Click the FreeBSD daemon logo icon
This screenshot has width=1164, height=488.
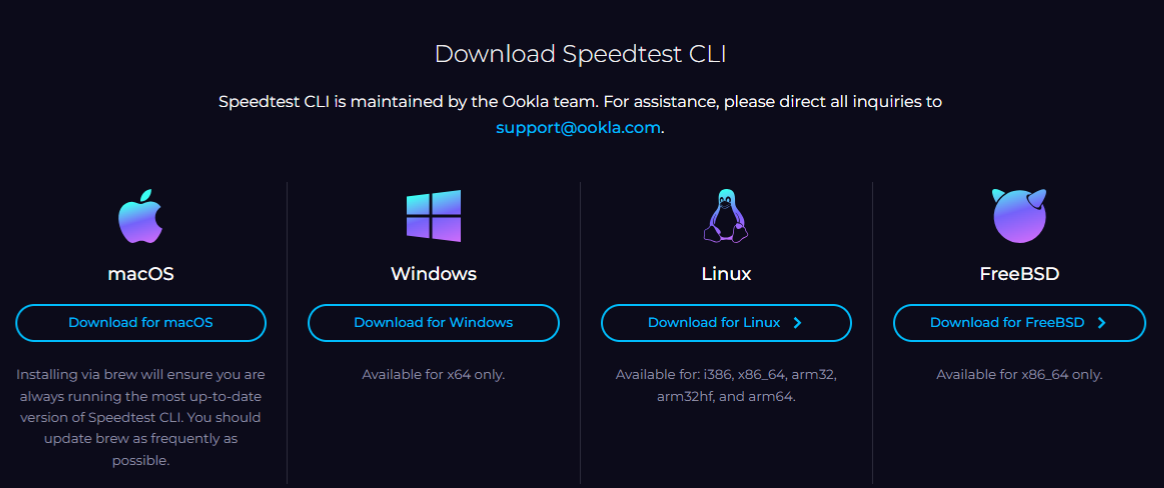coord(1019,216)
